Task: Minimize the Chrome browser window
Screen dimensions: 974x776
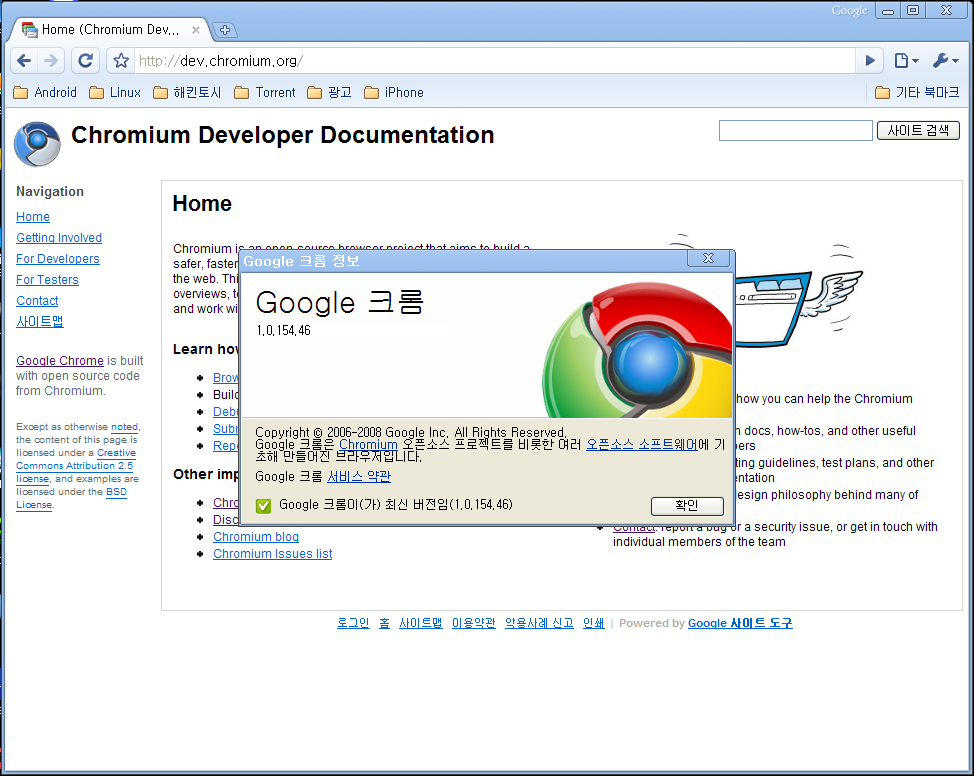Action: [888, 11]
